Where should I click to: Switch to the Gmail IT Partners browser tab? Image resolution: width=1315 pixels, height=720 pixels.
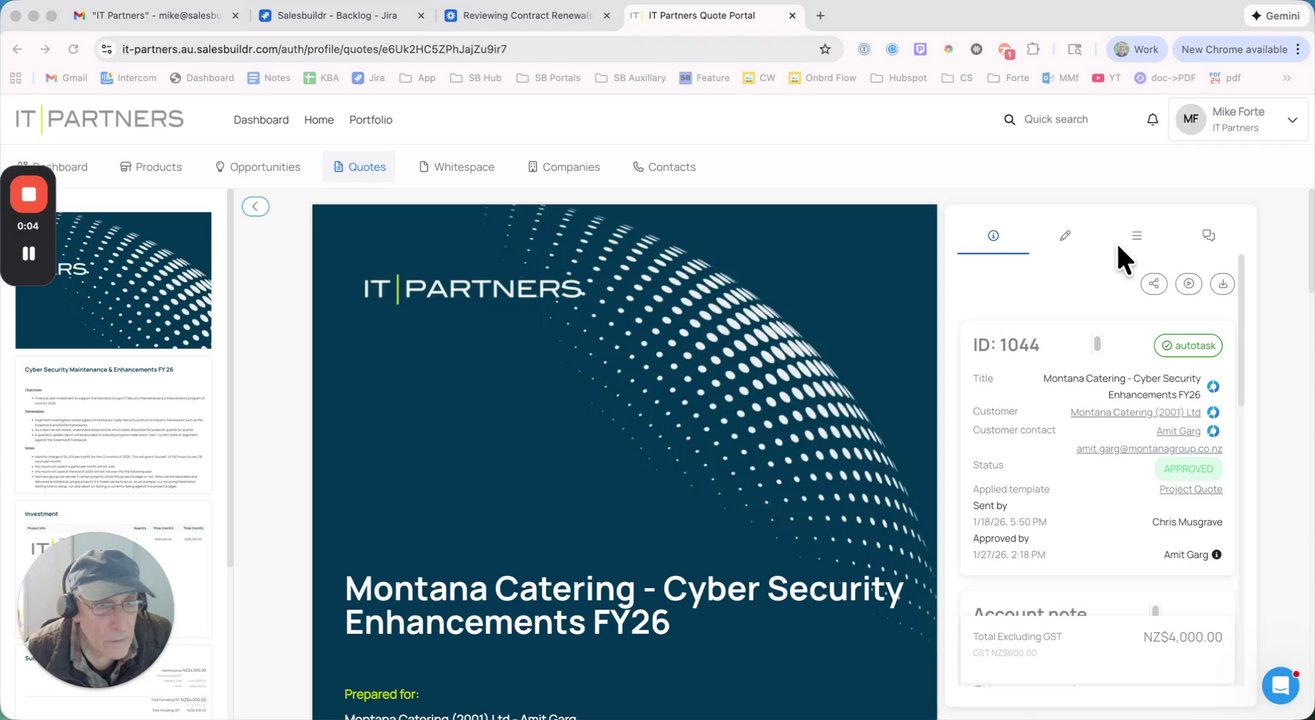click(153, 16)
